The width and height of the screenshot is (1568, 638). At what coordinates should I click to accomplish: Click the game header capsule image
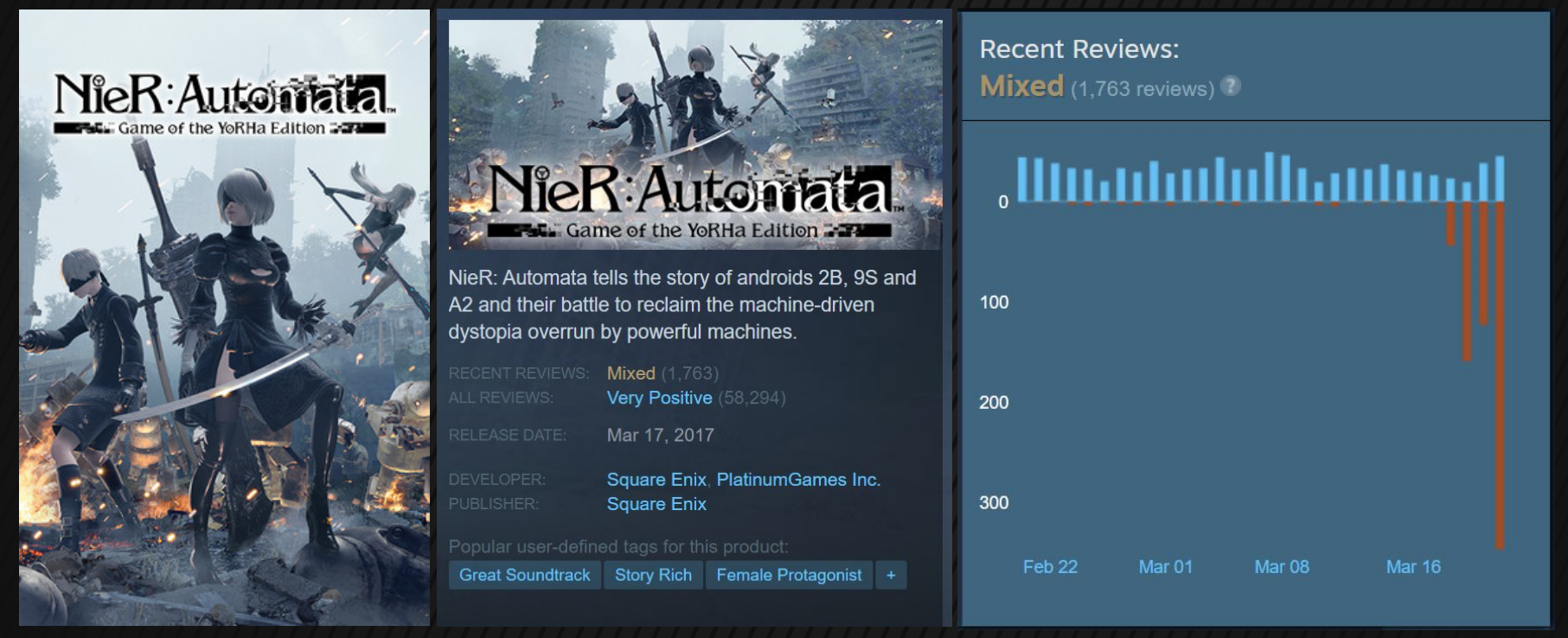(694, 135)
